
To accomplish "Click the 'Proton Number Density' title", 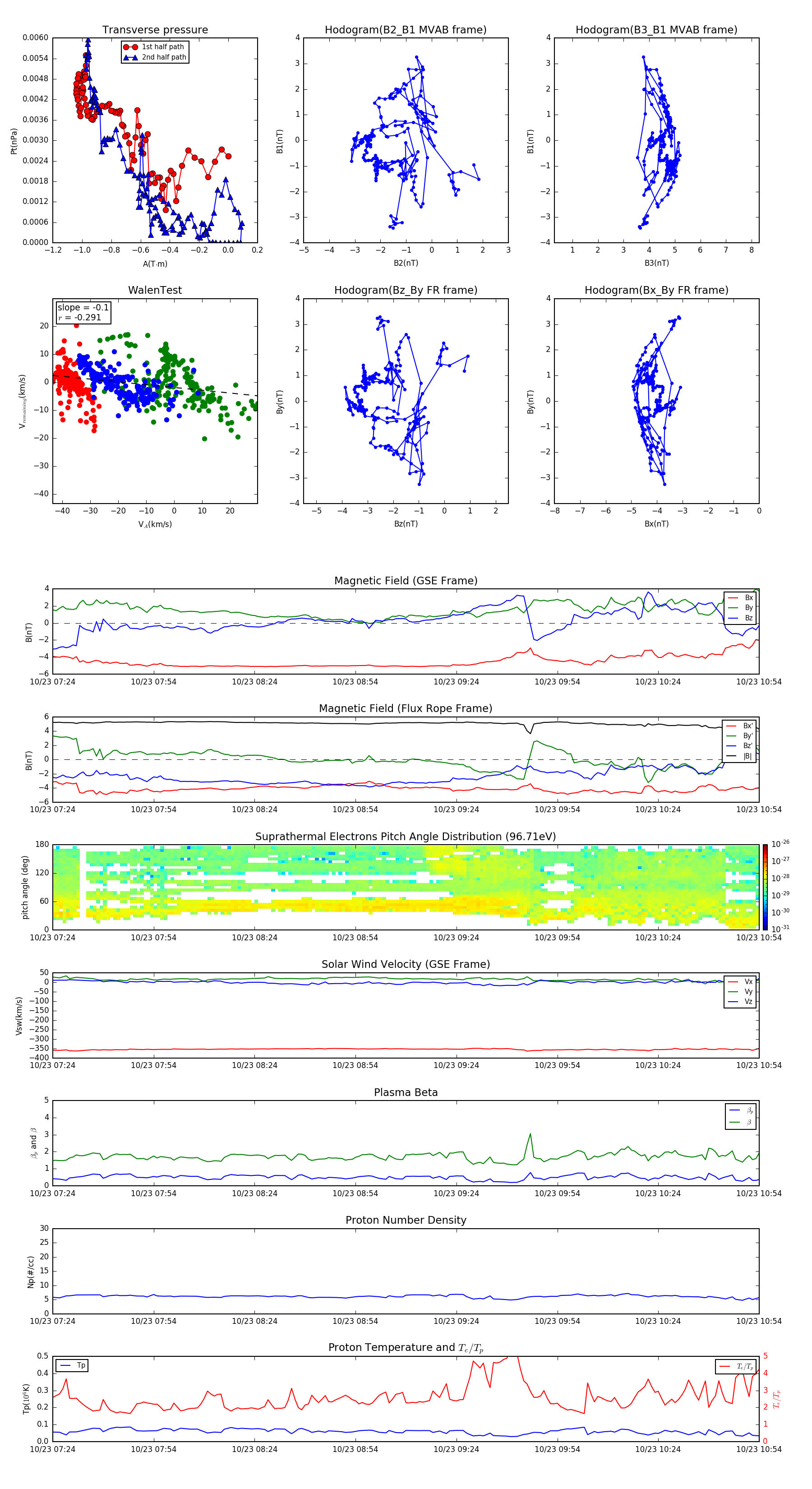I will click(x=406, y=1220).
